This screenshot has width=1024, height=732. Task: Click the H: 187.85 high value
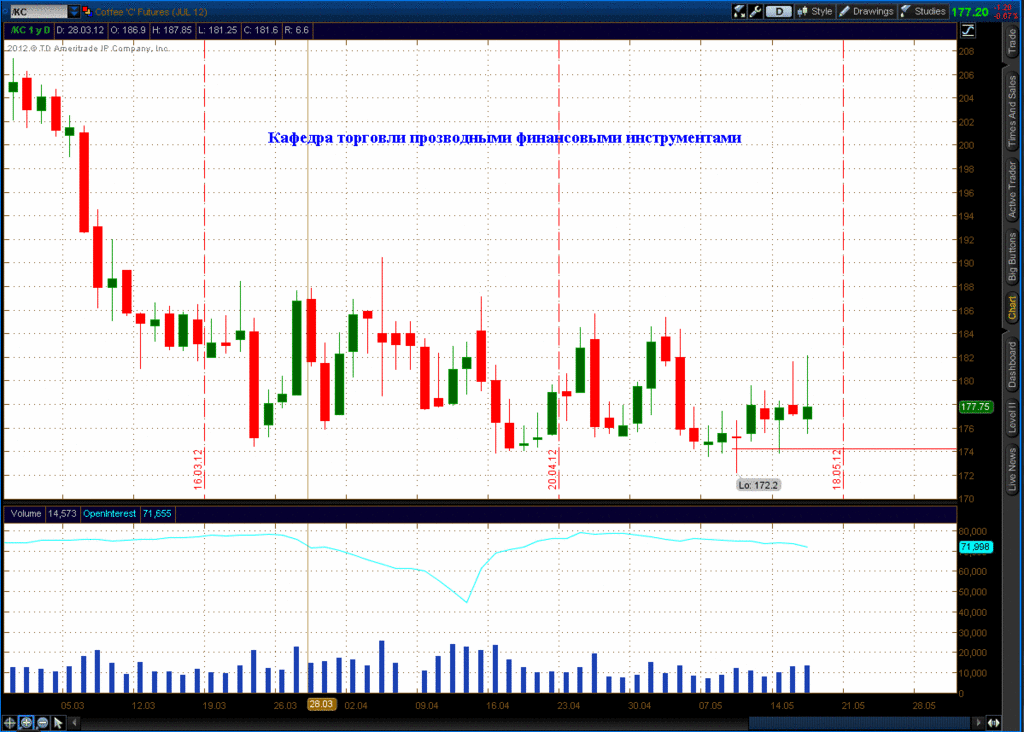pos(172,30)
